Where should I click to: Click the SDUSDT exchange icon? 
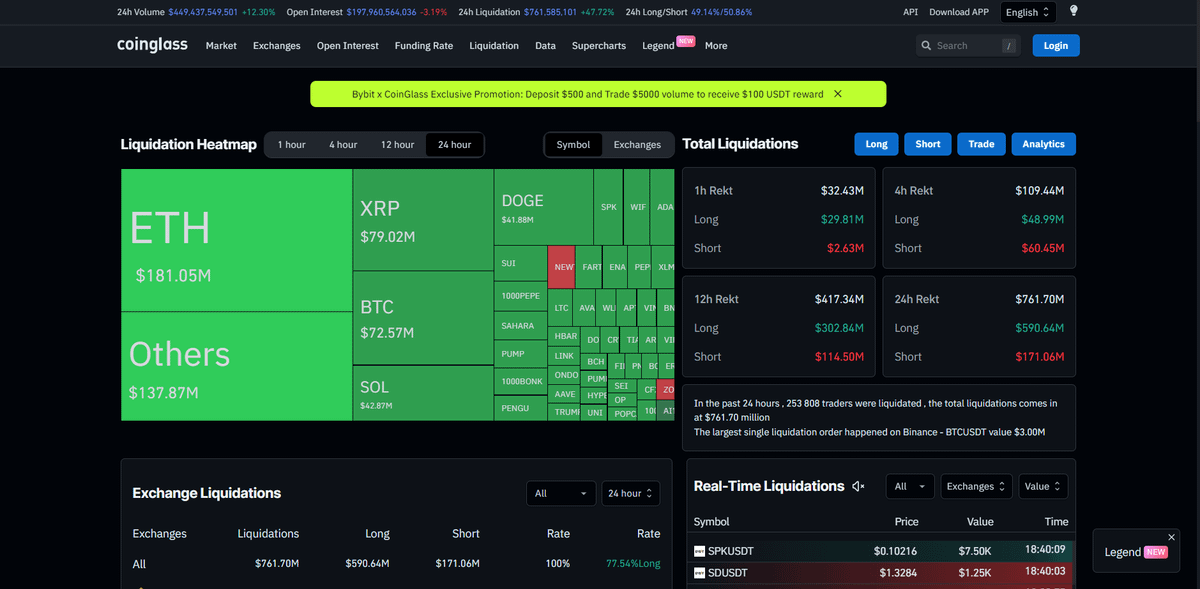[700, 573]
